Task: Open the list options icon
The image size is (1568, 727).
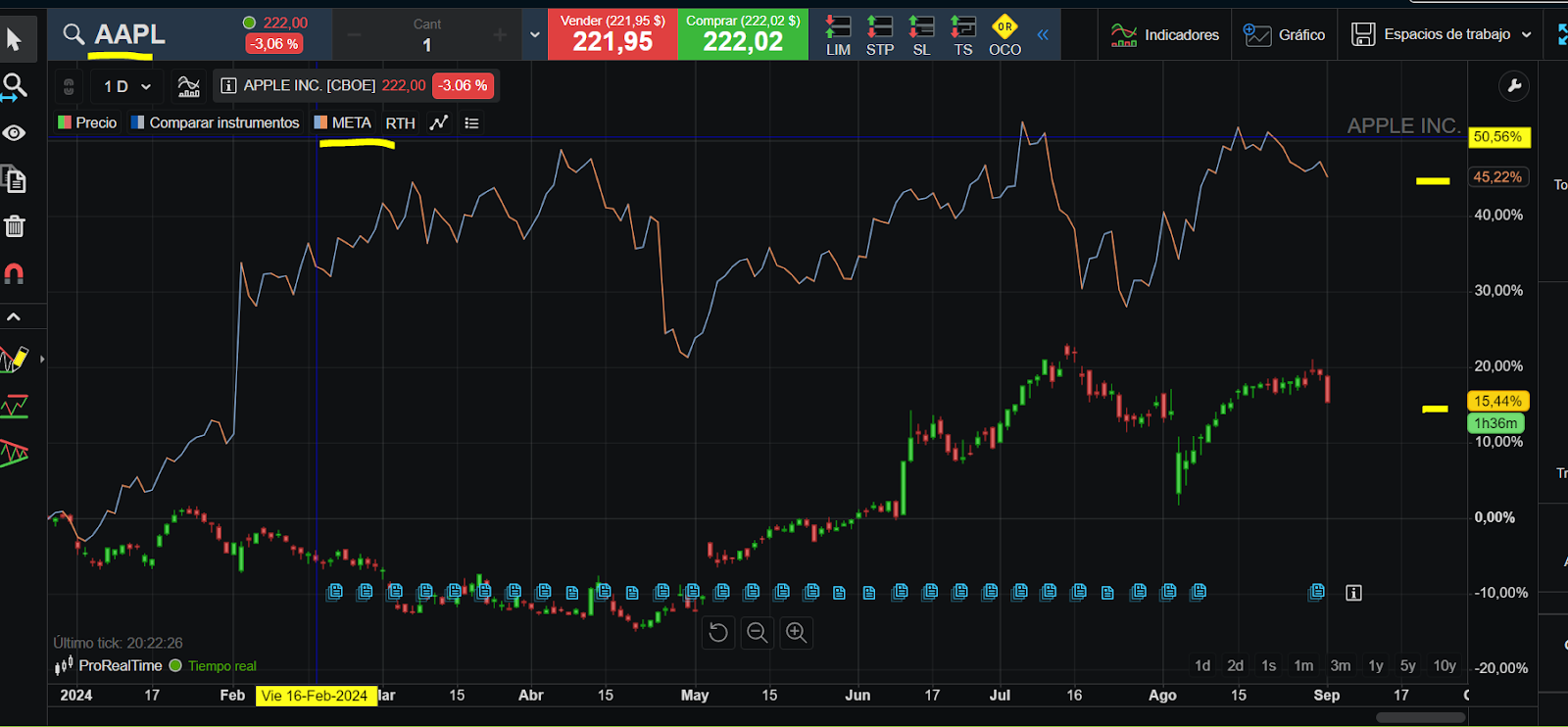Action: [x=471, y=123]
